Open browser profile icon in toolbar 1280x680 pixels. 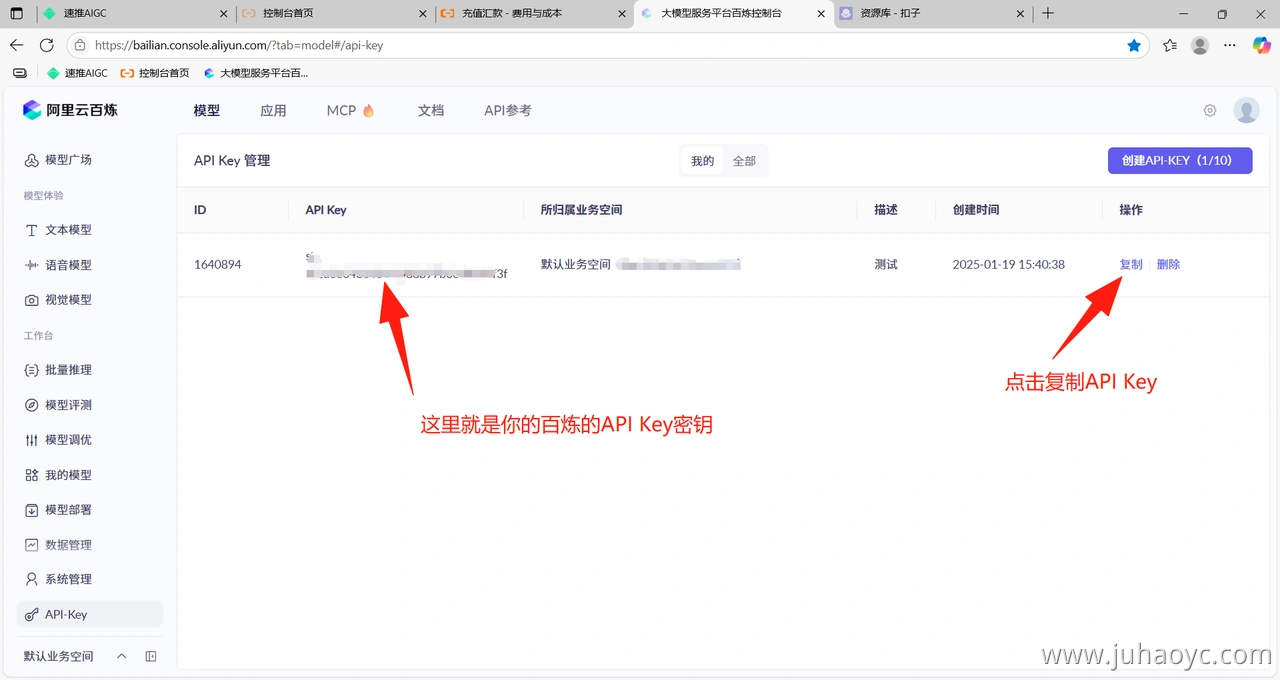pyautogui.click(x=1200, y=45)
